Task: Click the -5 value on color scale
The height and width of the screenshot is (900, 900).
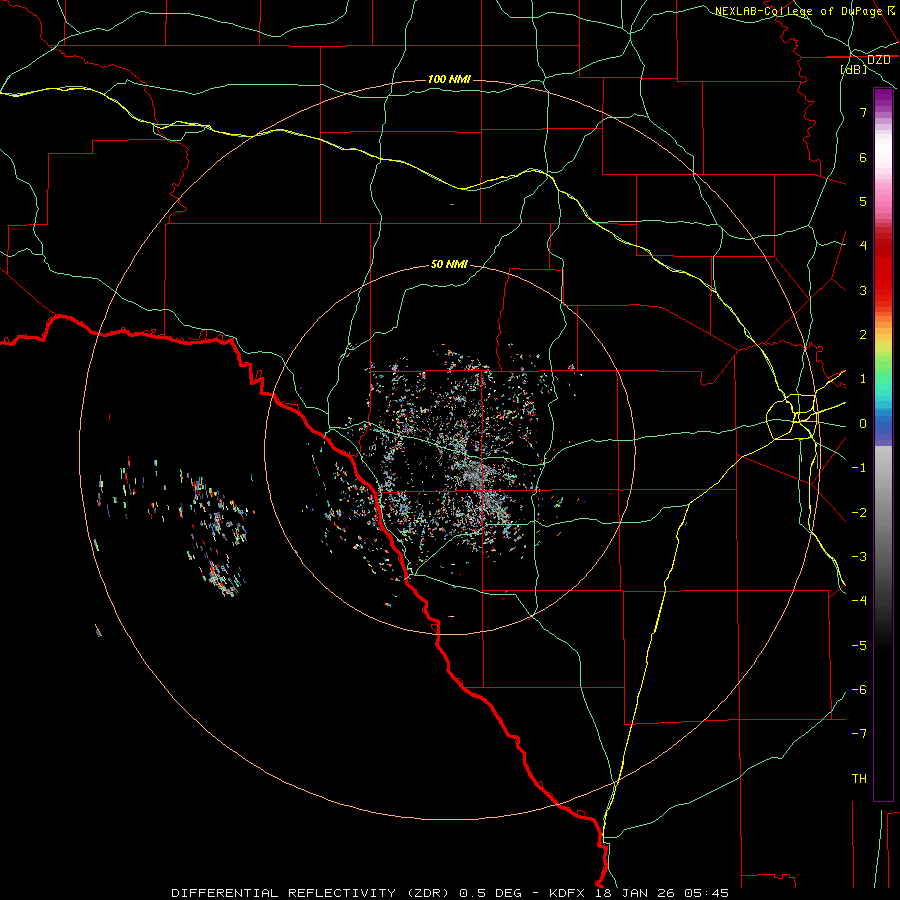Action: (x=859, y=646)
